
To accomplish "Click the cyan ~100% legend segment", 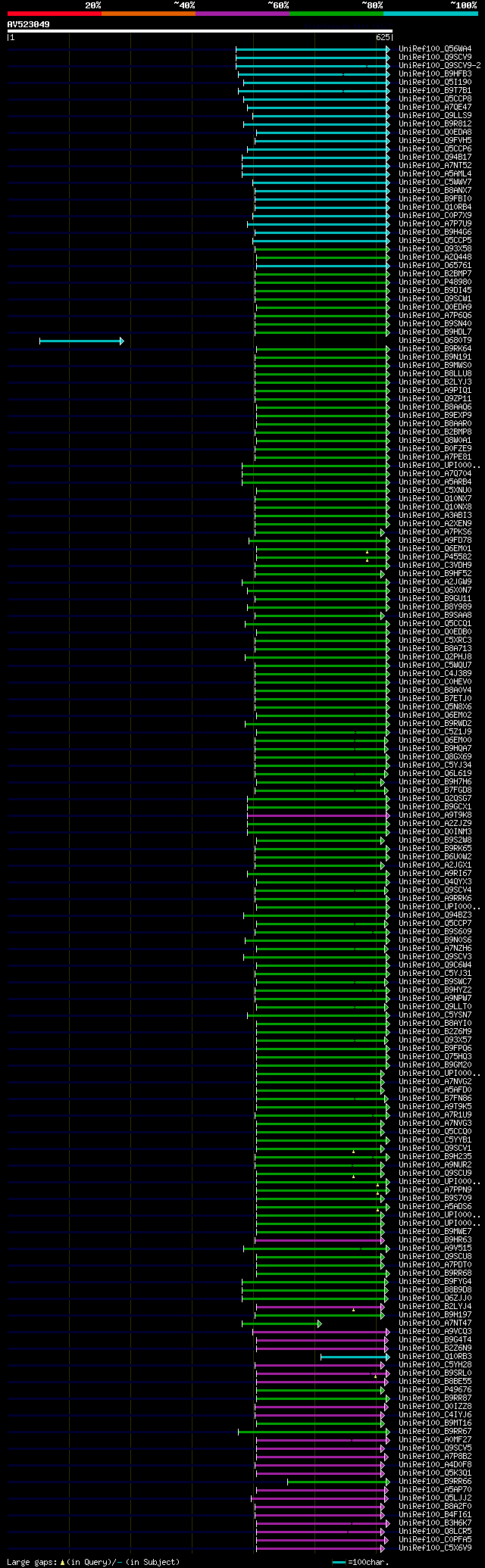I will 430,14.
